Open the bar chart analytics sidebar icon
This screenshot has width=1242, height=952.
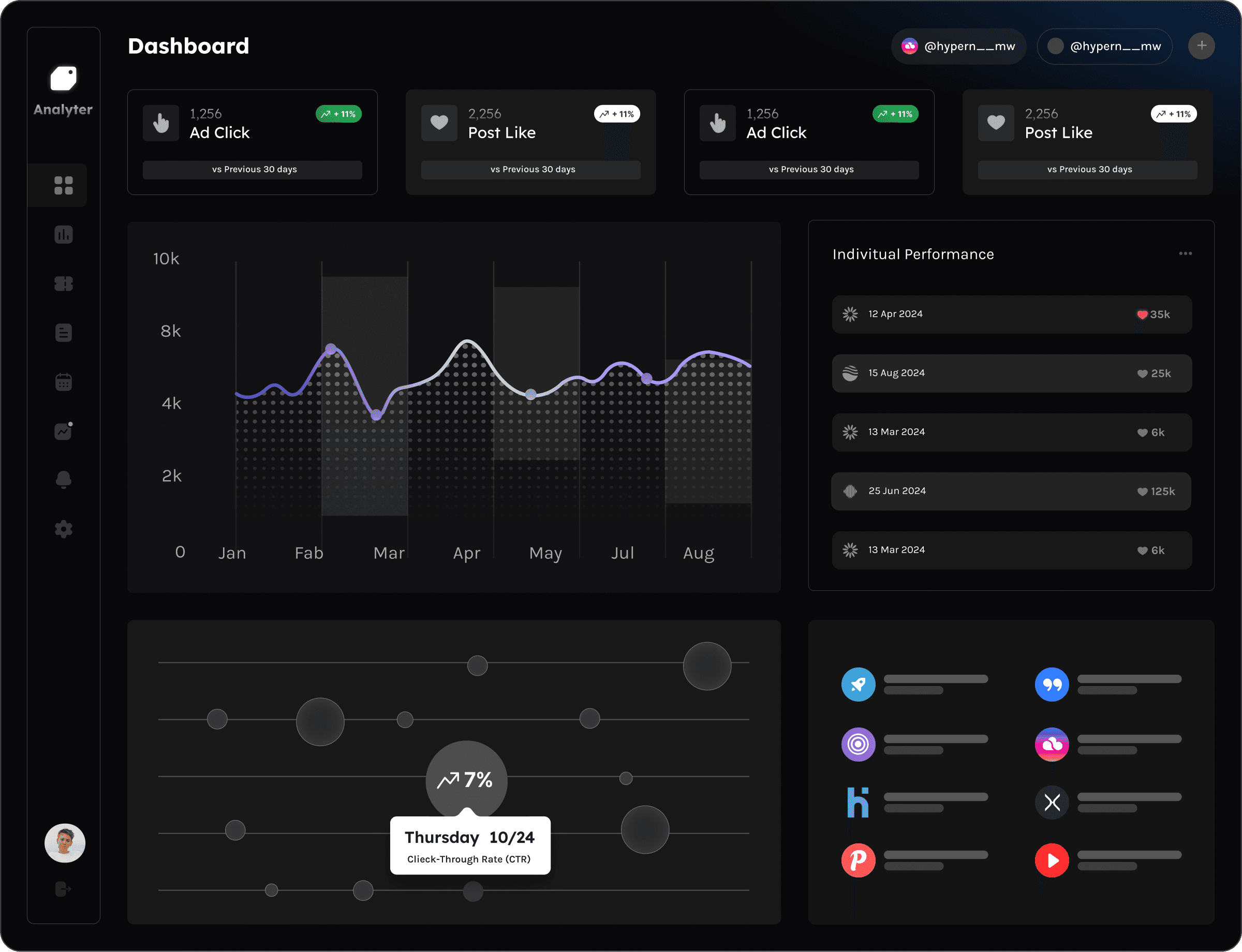coord(64,234)
